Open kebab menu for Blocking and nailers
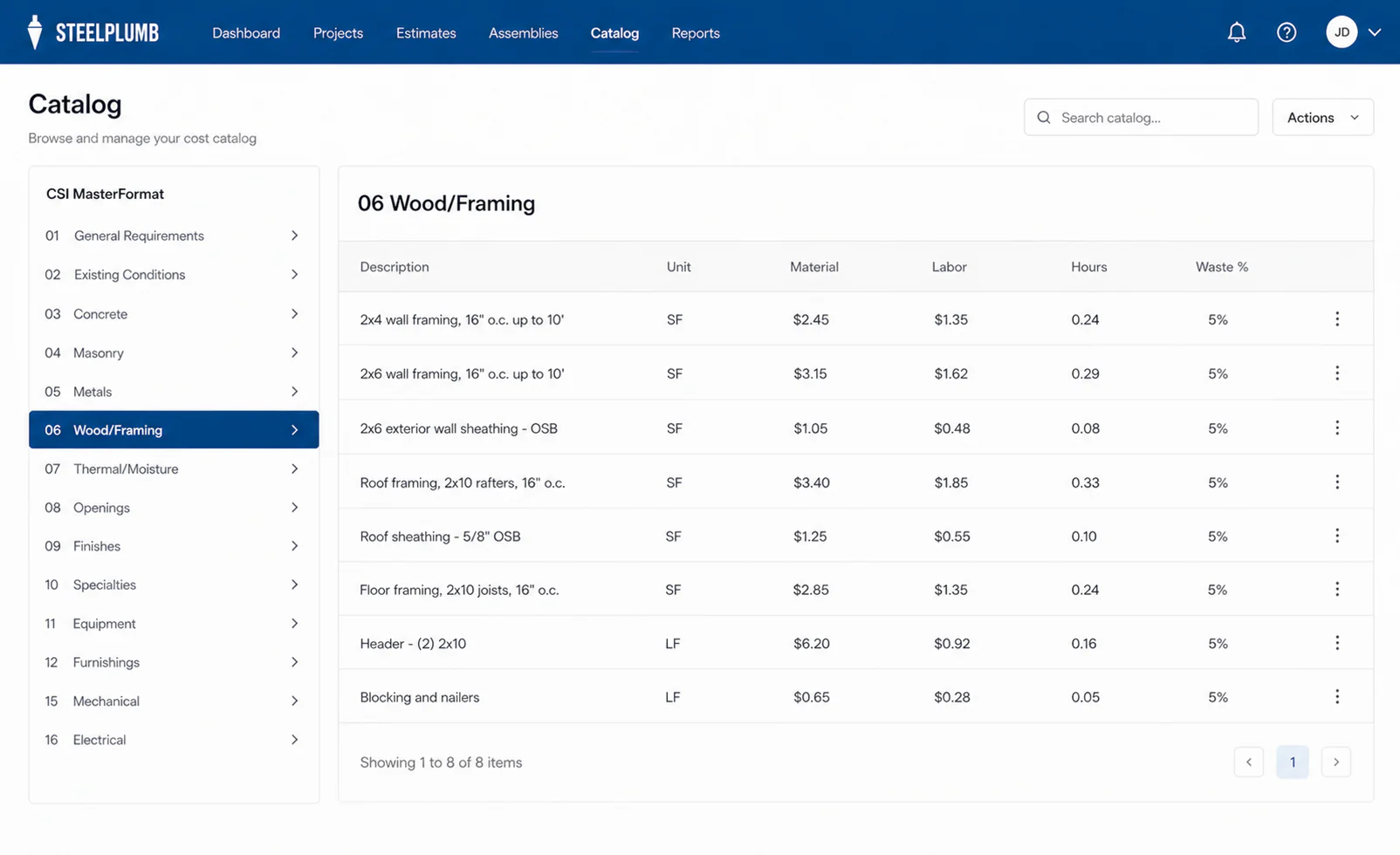Viewport: 1400px width, 855px height. click(1336, 696)
